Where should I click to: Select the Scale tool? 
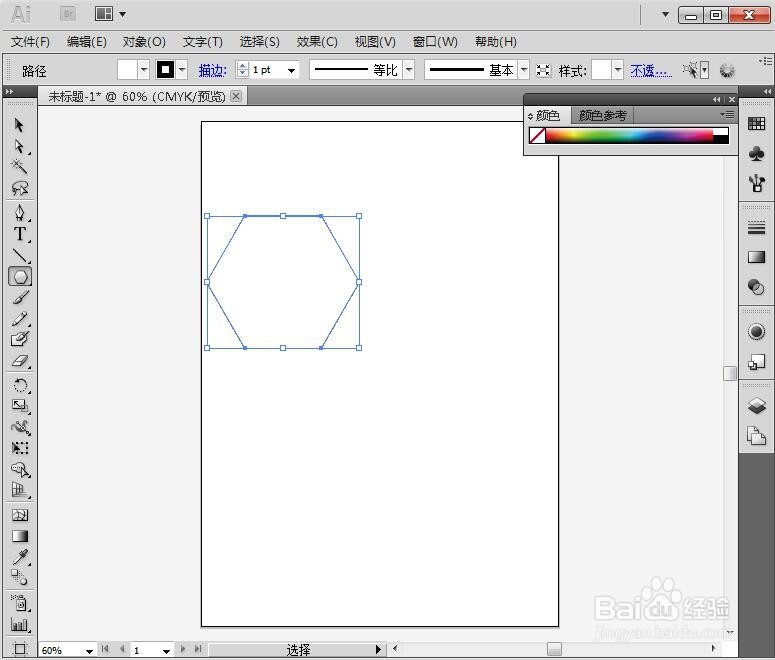(x=20, y=406)
